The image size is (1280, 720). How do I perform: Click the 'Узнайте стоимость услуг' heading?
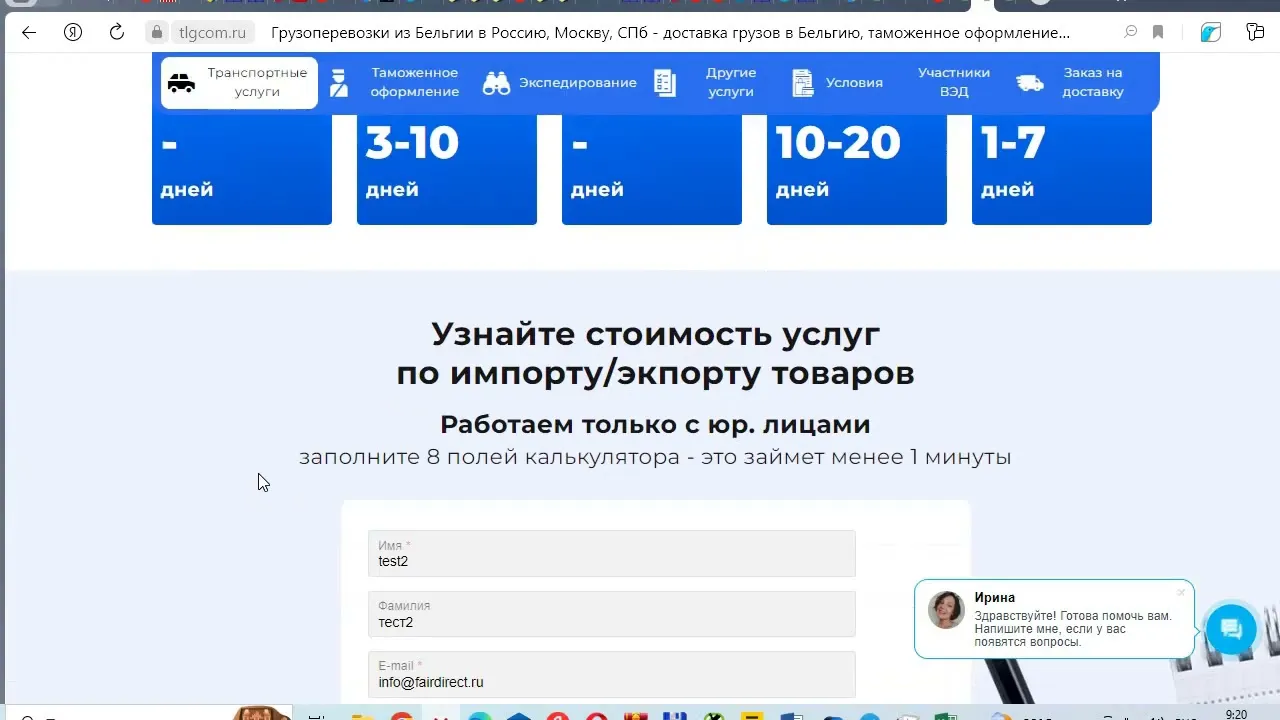(655, 333)
